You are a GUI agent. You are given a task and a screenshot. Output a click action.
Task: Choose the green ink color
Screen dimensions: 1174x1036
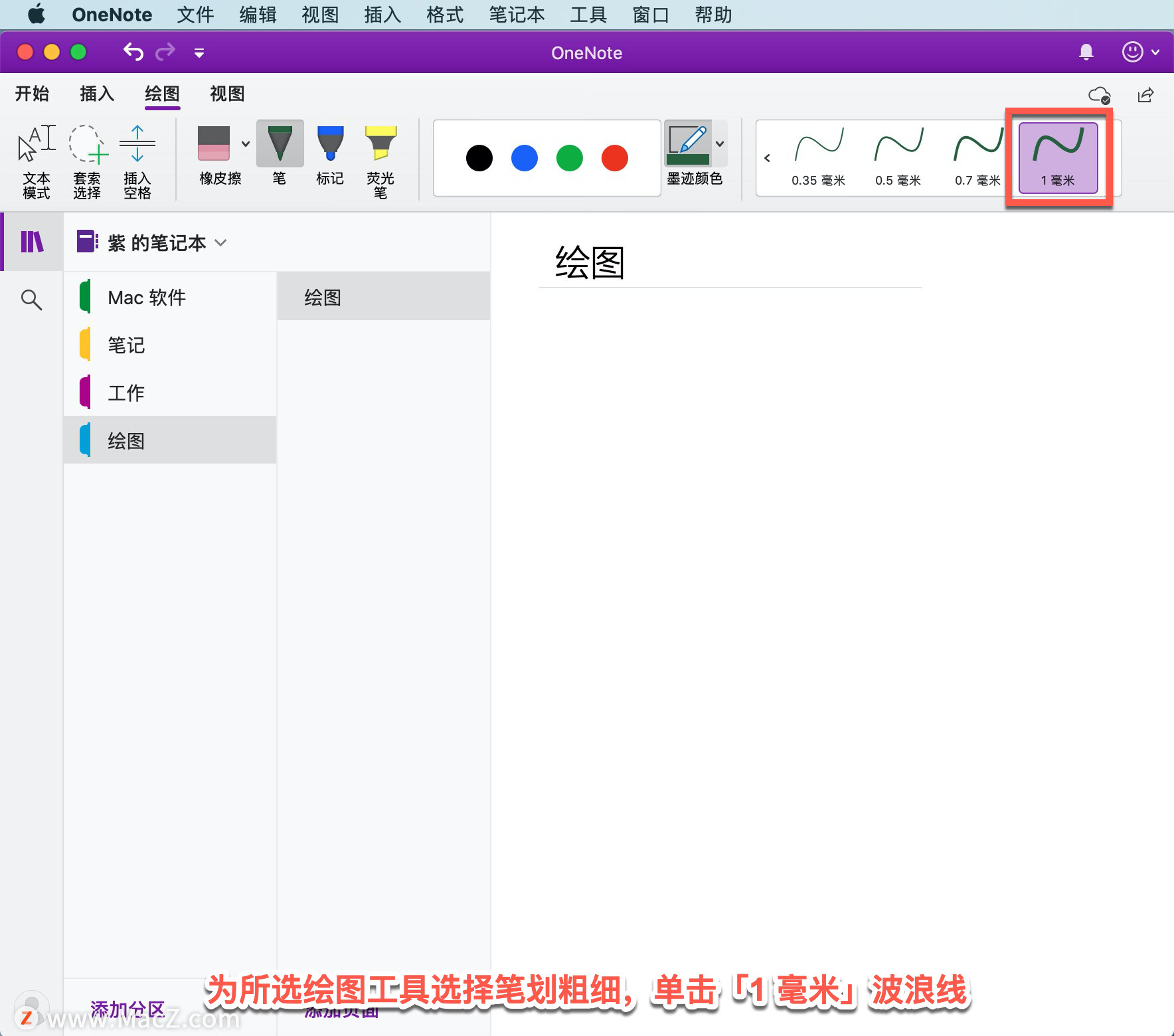click(570, 158)
